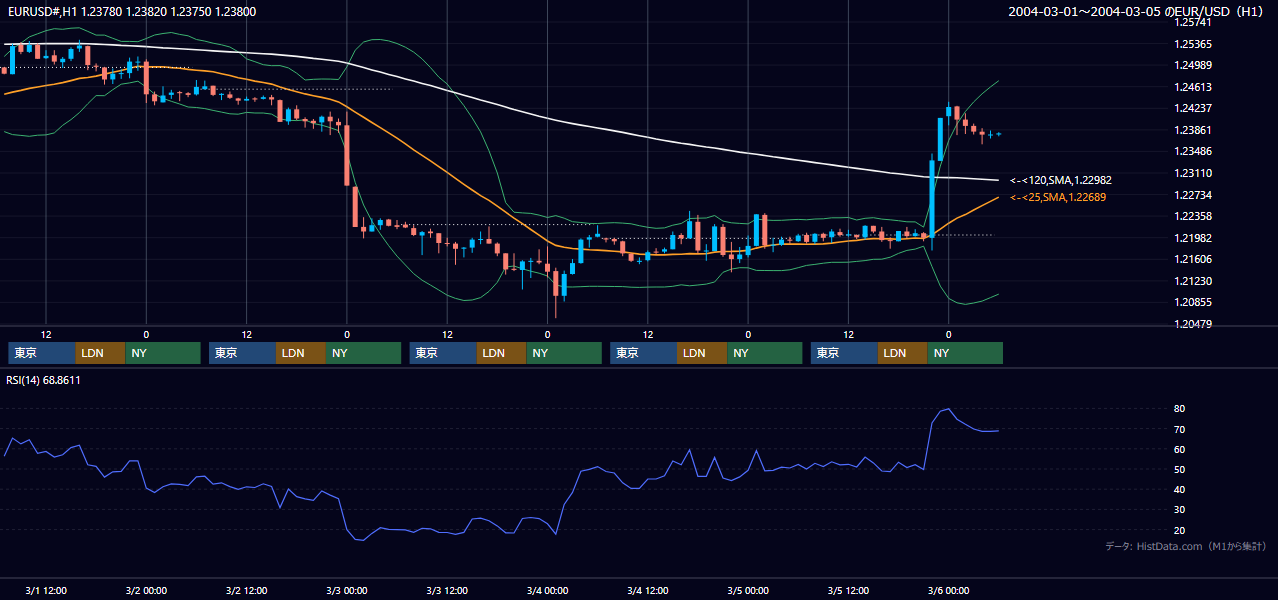Click price axis value 1.23486
The width and height of the screenshot is (1278, 600).
click(1192, 151)
